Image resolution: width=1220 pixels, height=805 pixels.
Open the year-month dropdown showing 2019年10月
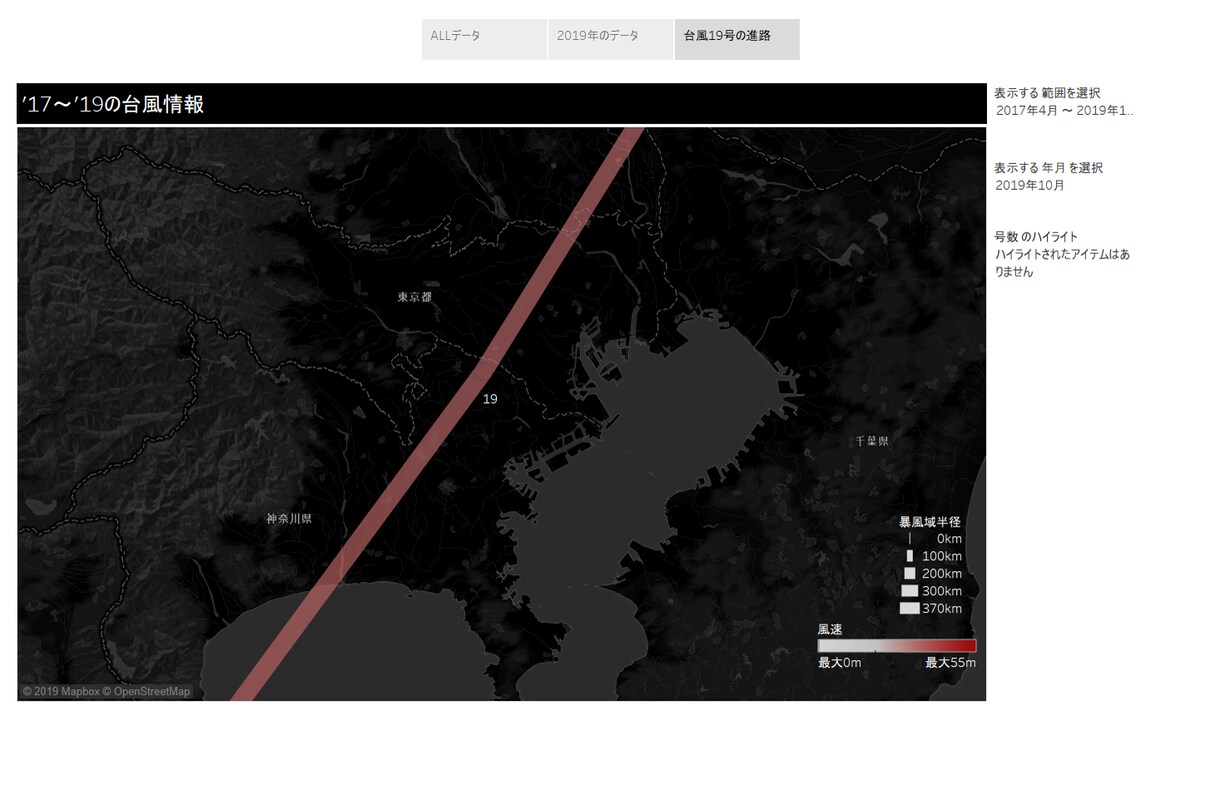(1065, 186)
